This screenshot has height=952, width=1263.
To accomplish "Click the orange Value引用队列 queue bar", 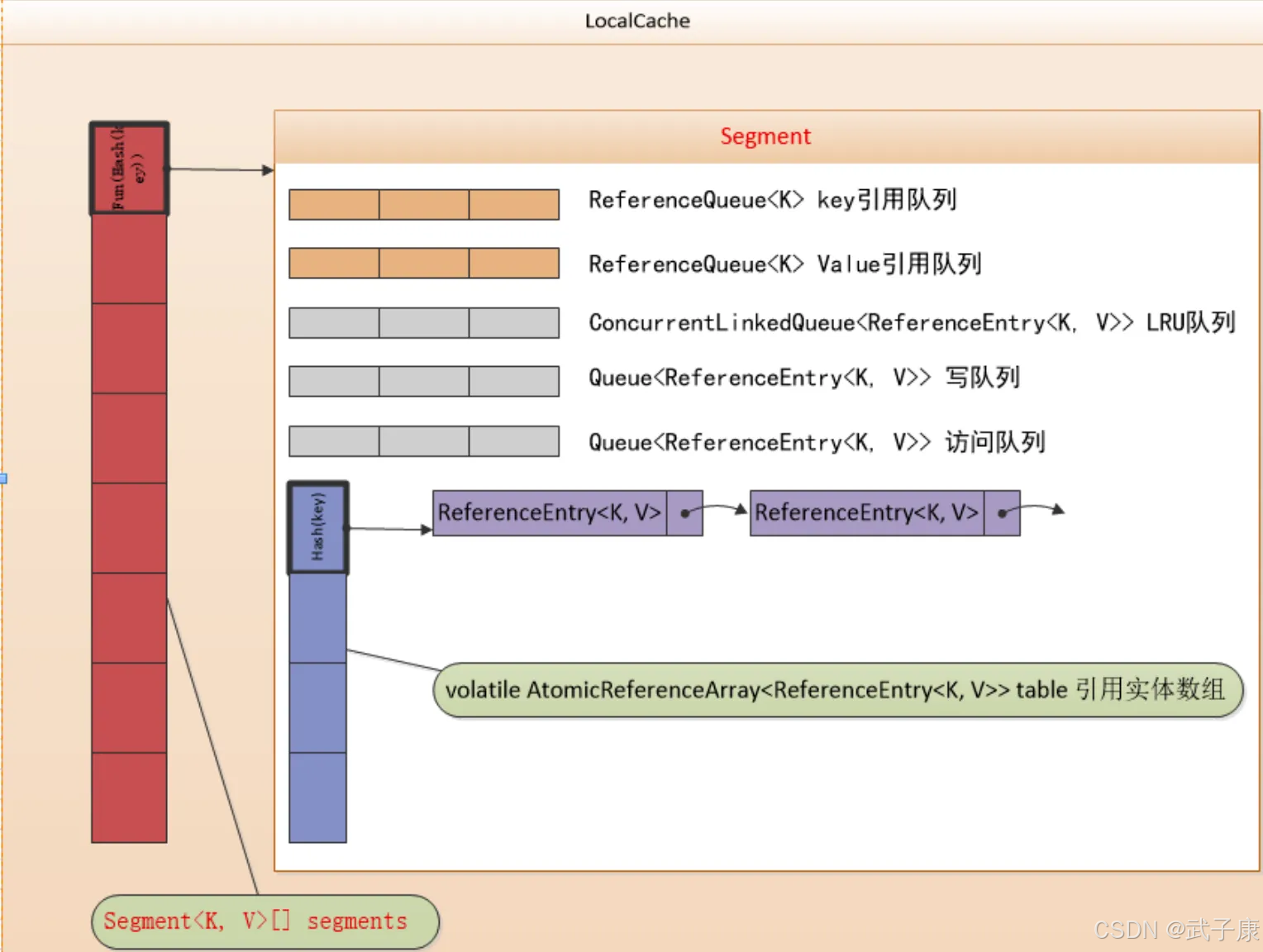I will click(x=423, y=263).
